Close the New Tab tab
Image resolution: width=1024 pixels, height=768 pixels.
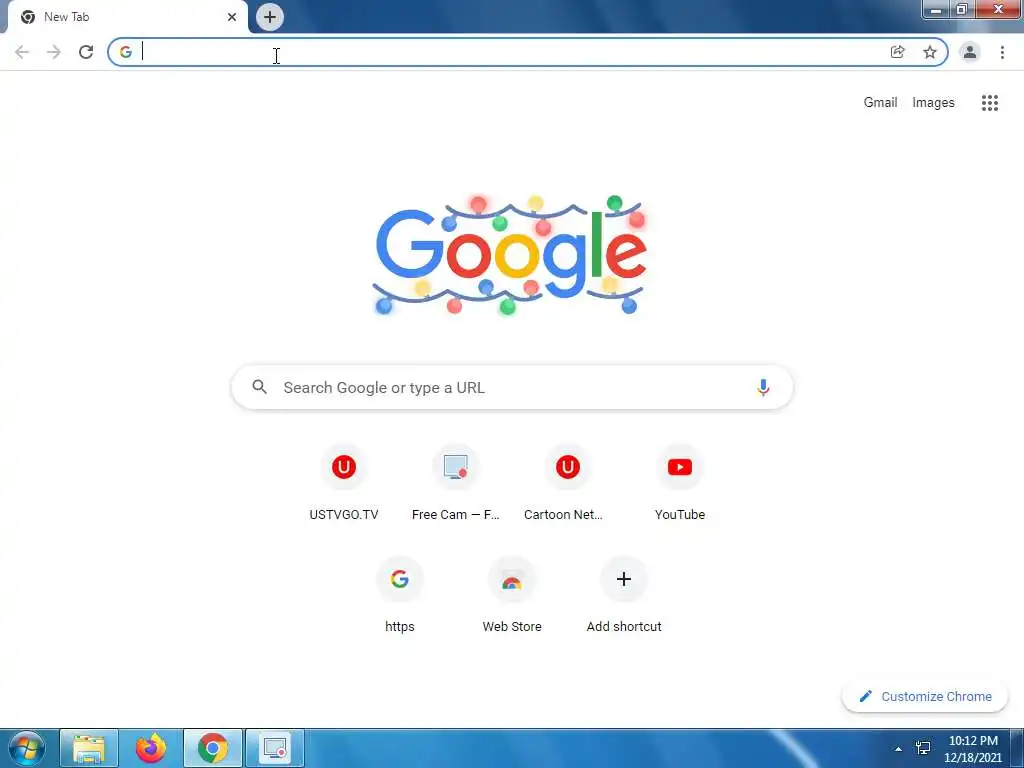pyautogui.click(x=232, y=17)
